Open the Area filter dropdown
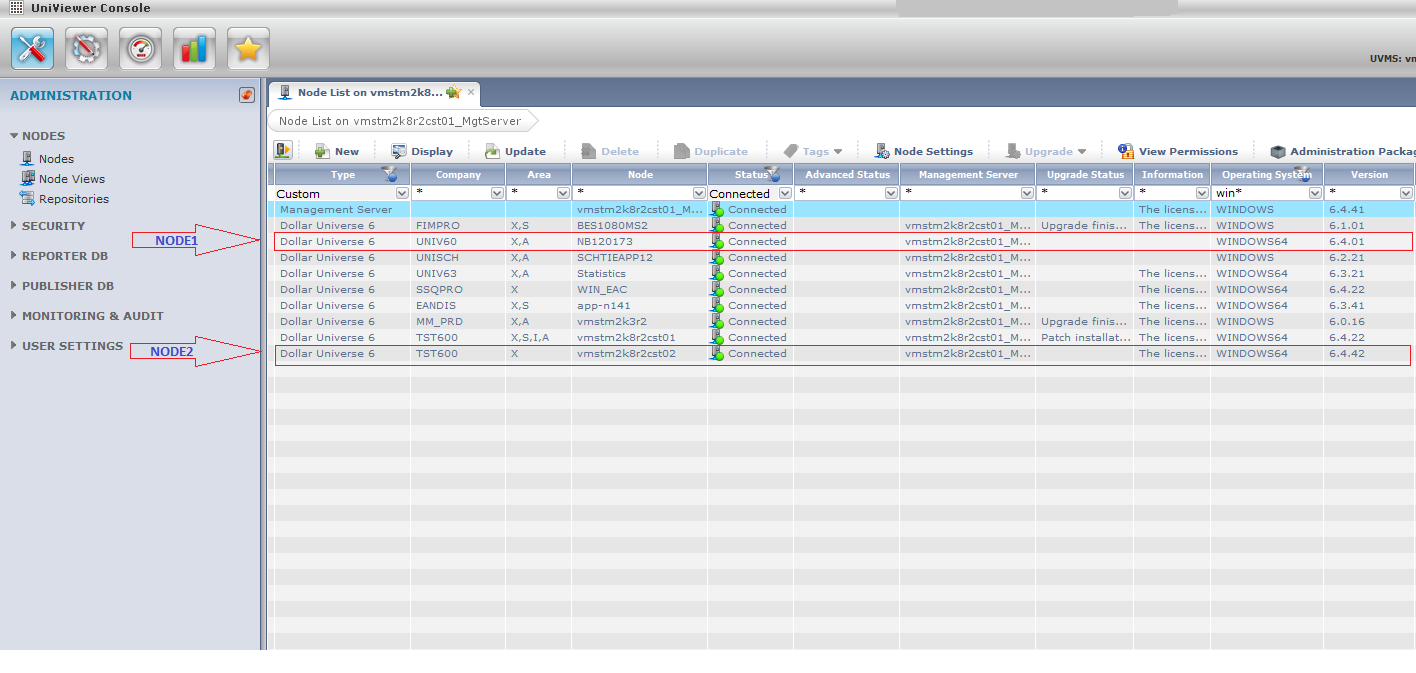 [565, 193]
